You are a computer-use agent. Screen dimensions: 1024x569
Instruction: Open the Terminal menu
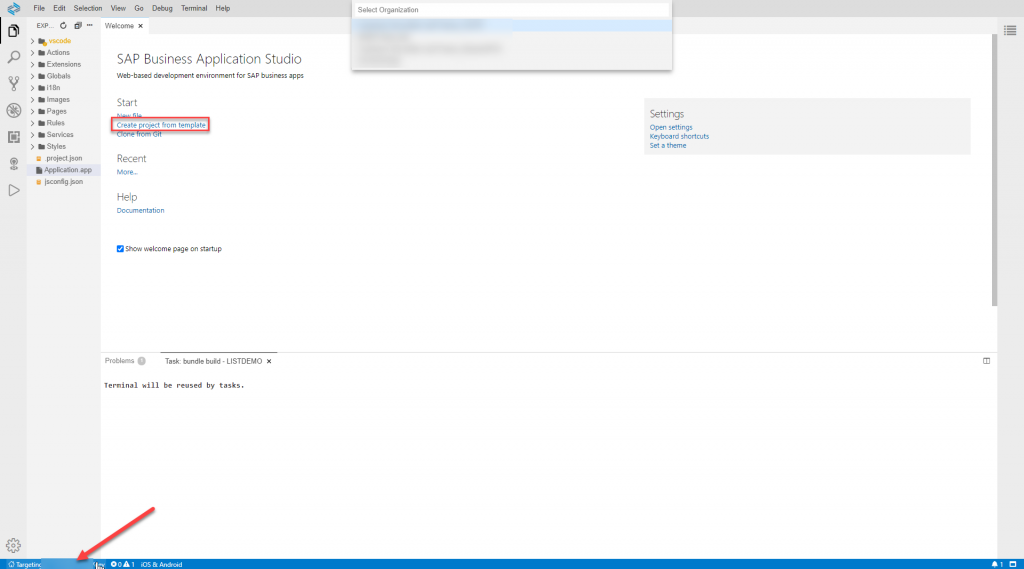[x=194, y=8]
